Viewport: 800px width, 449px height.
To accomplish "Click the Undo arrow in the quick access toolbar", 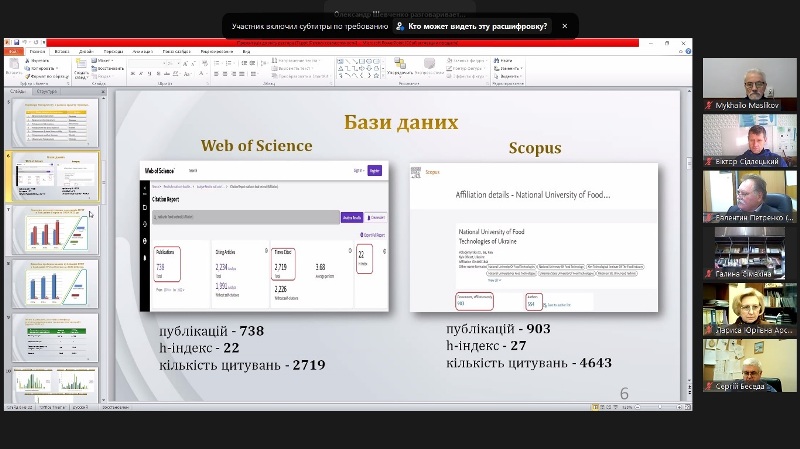I will coord(24,42).
